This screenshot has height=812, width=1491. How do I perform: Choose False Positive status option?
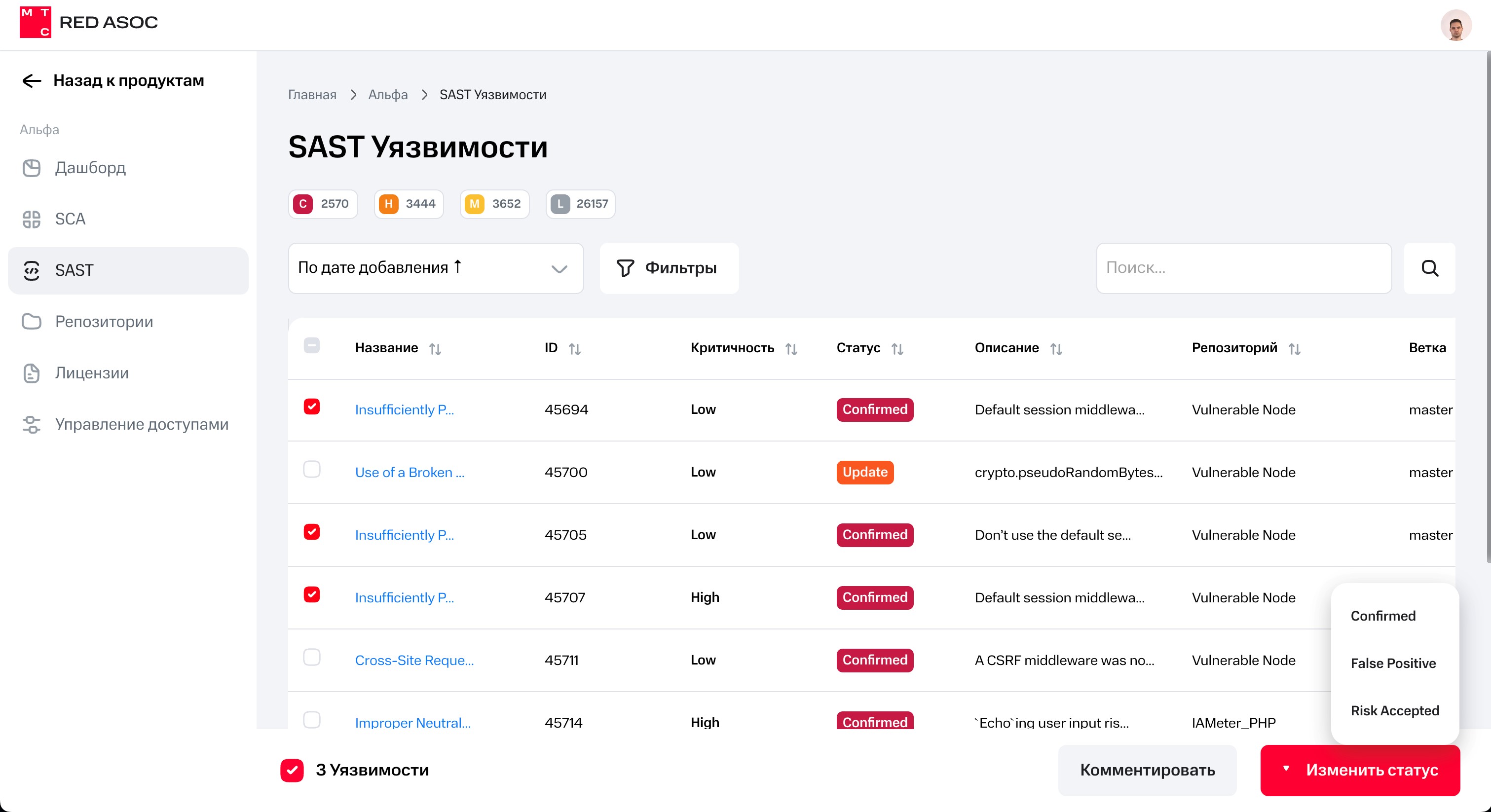point(1393,663)
